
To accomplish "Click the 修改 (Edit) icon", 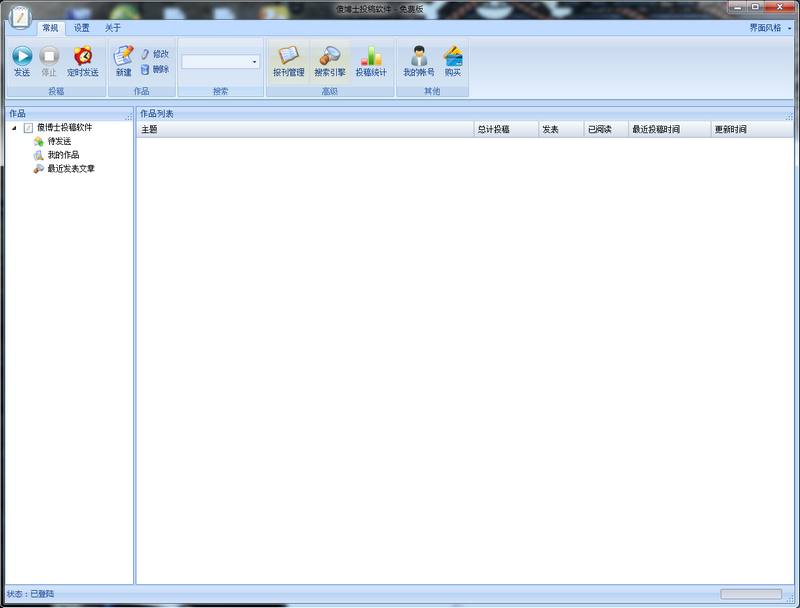I will click(146, 54).
